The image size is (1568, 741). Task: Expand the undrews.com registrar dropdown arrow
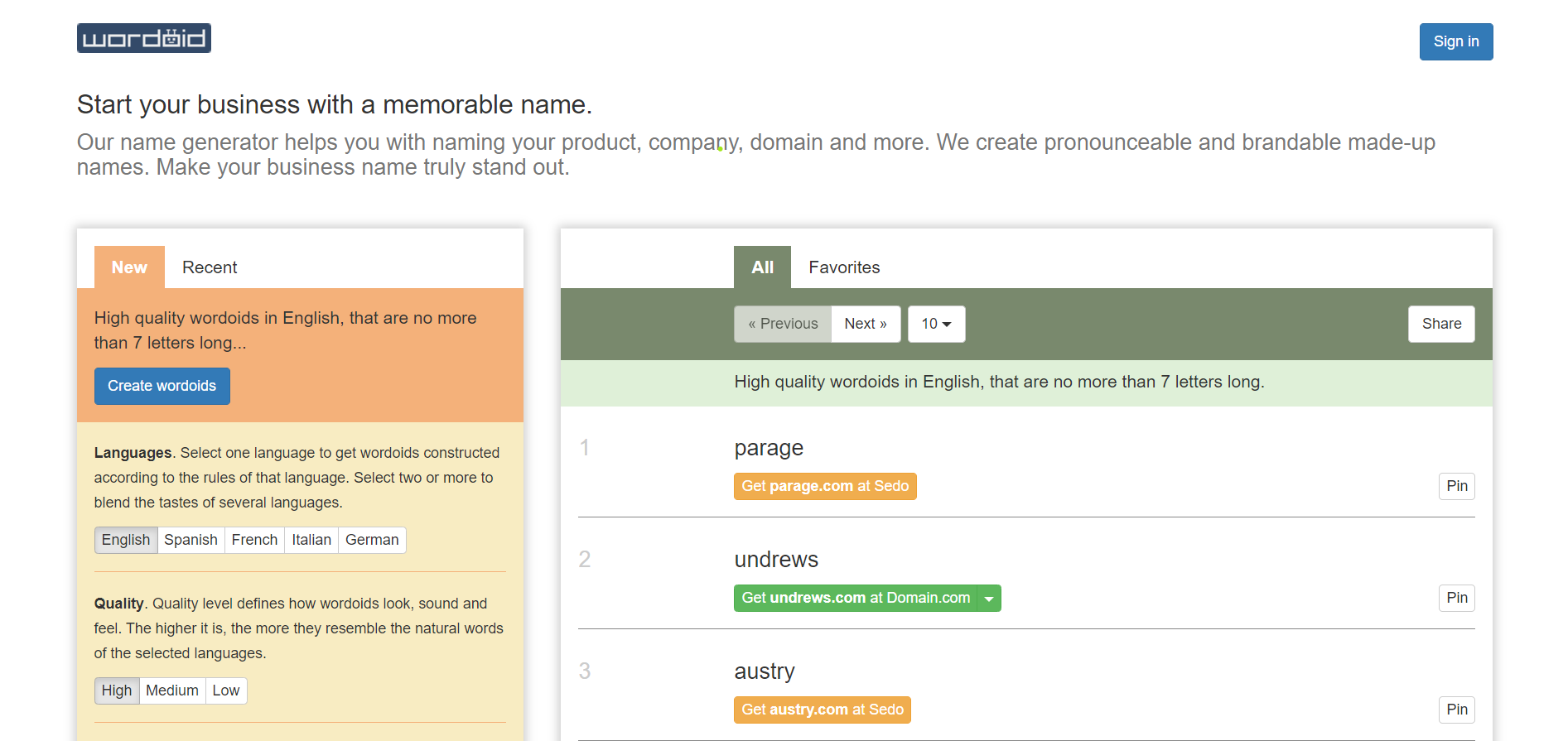tap(989, 599)
